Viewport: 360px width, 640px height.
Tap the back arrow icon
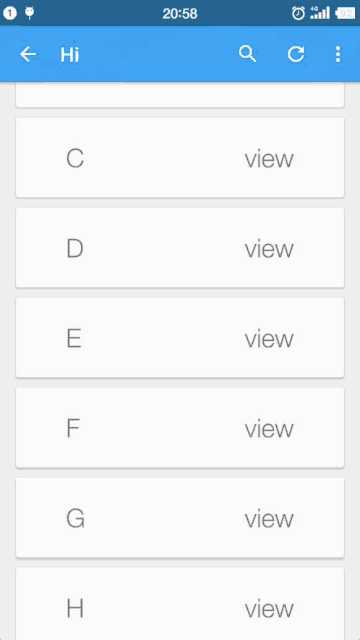tap(28, 54)
